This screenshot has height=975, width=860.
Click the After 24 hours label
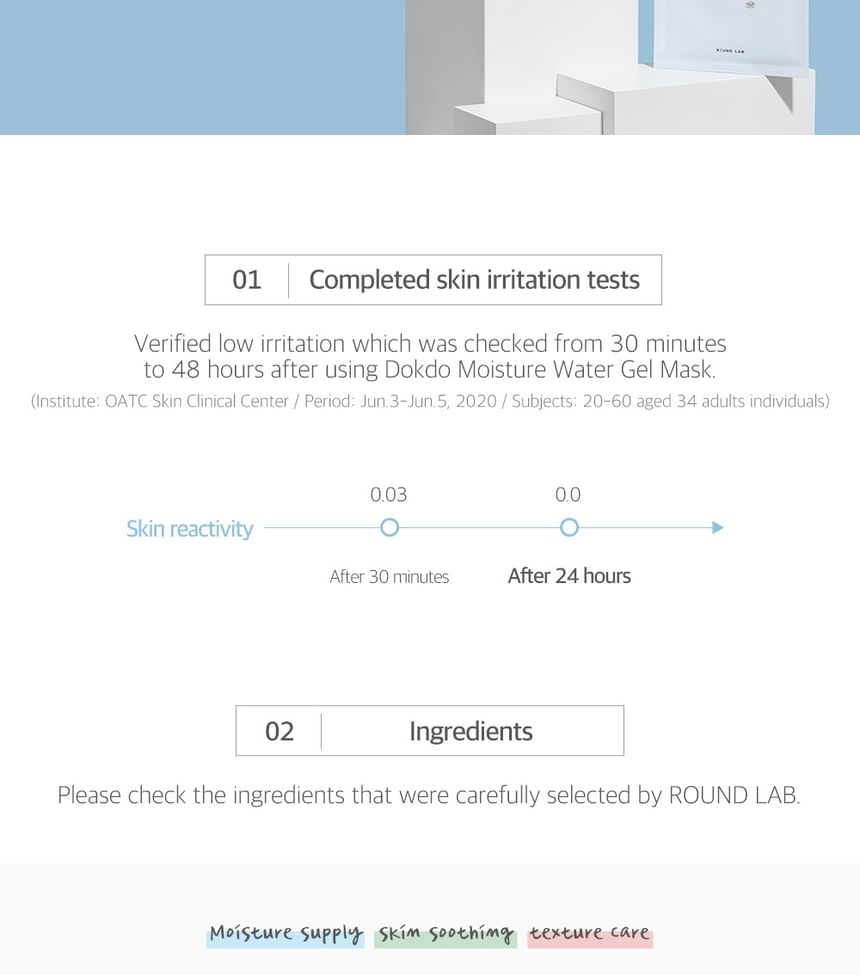click(569, 576)
